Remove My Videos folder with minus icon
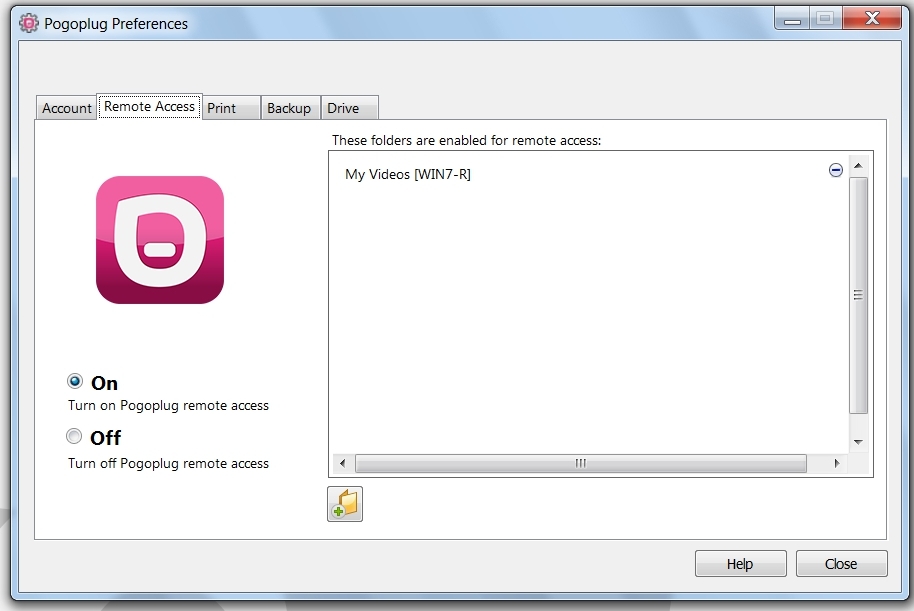 point(835,170)
